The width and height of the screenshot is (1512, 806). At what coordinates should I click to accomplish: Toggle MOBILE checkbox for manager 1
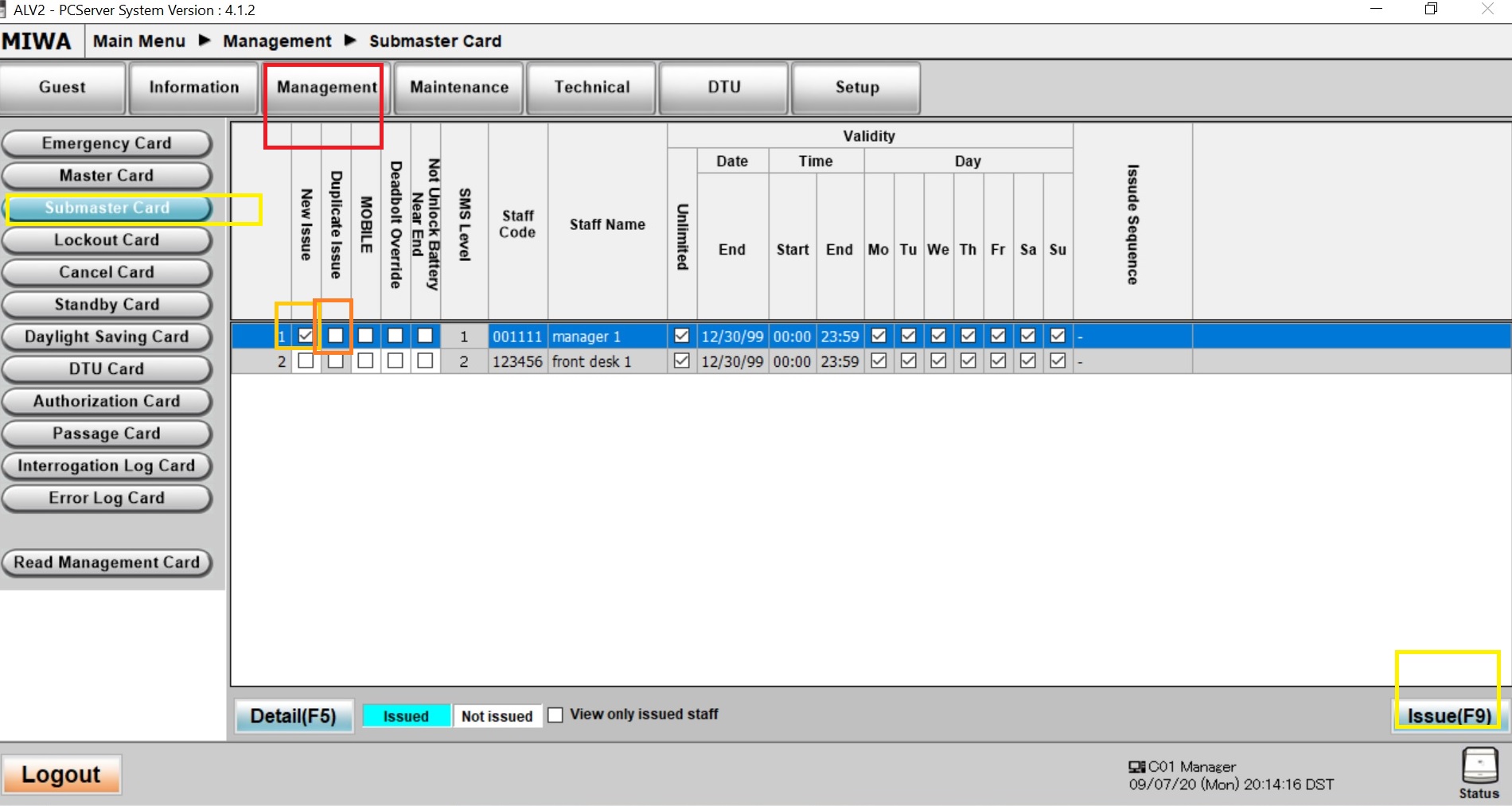[x=365, y=336]
